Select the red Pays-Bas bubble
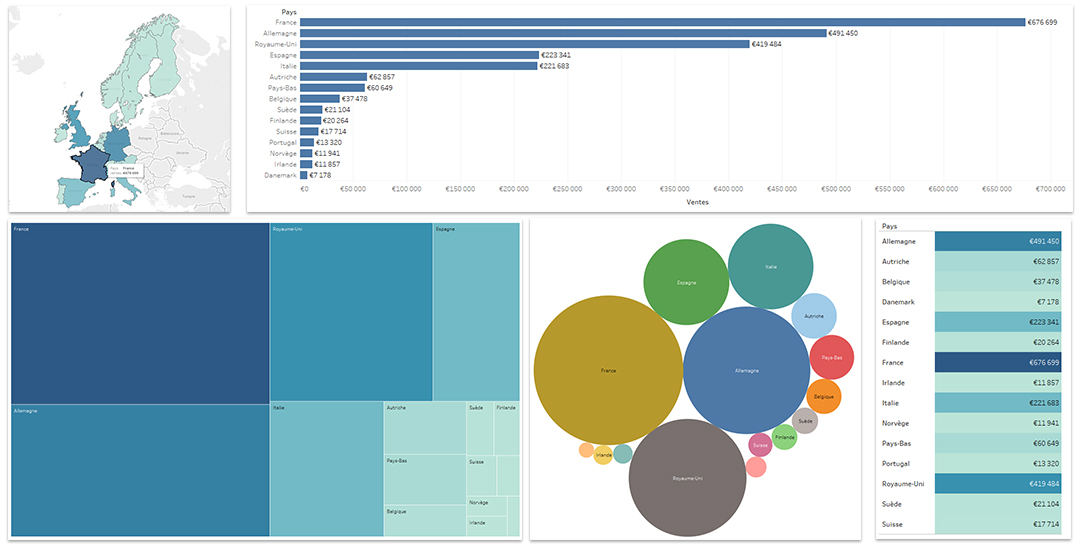Viewport: 1080px width, 552px height. point(832,358)
